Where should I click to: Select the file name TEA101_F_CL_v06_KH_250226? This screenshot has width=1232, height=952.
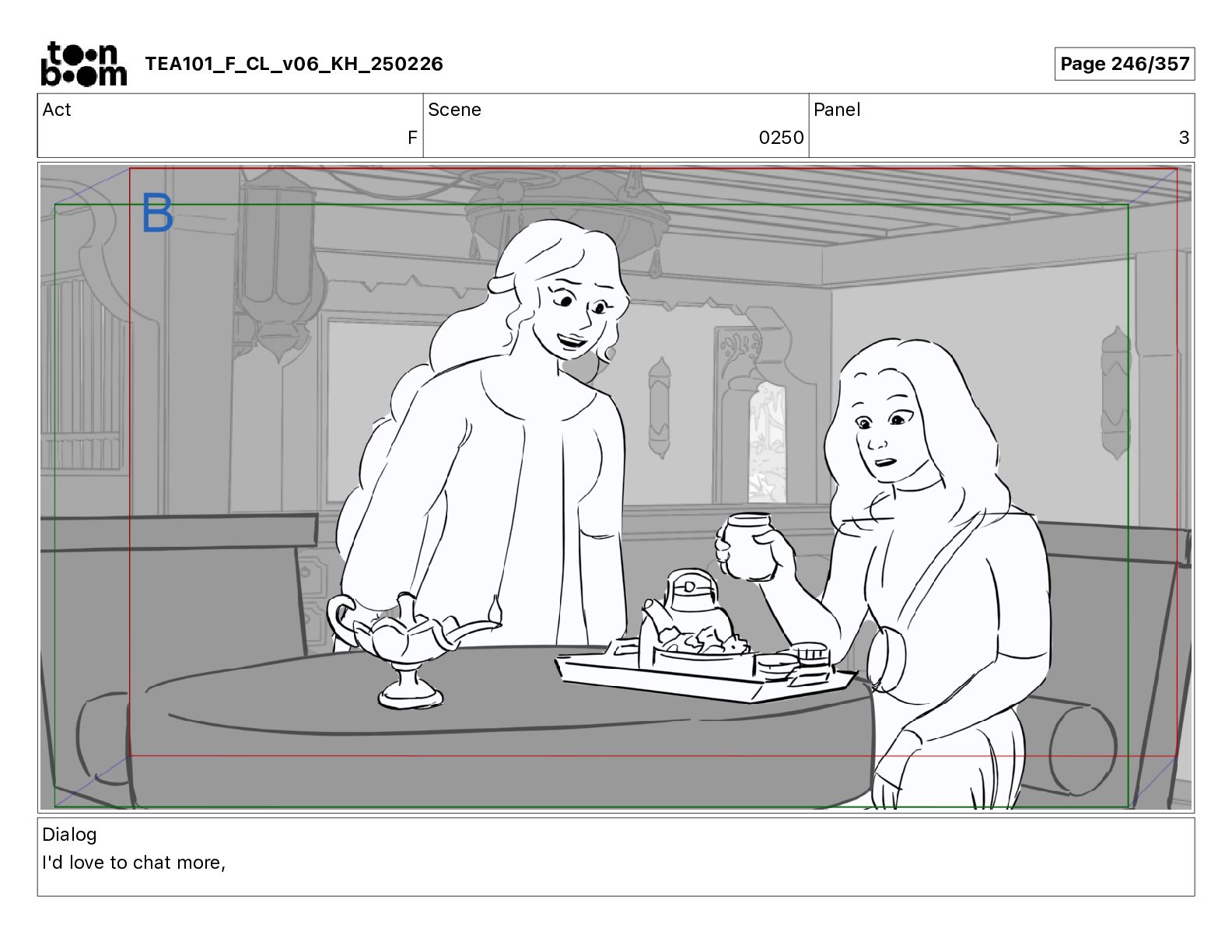tap(294, 64)
